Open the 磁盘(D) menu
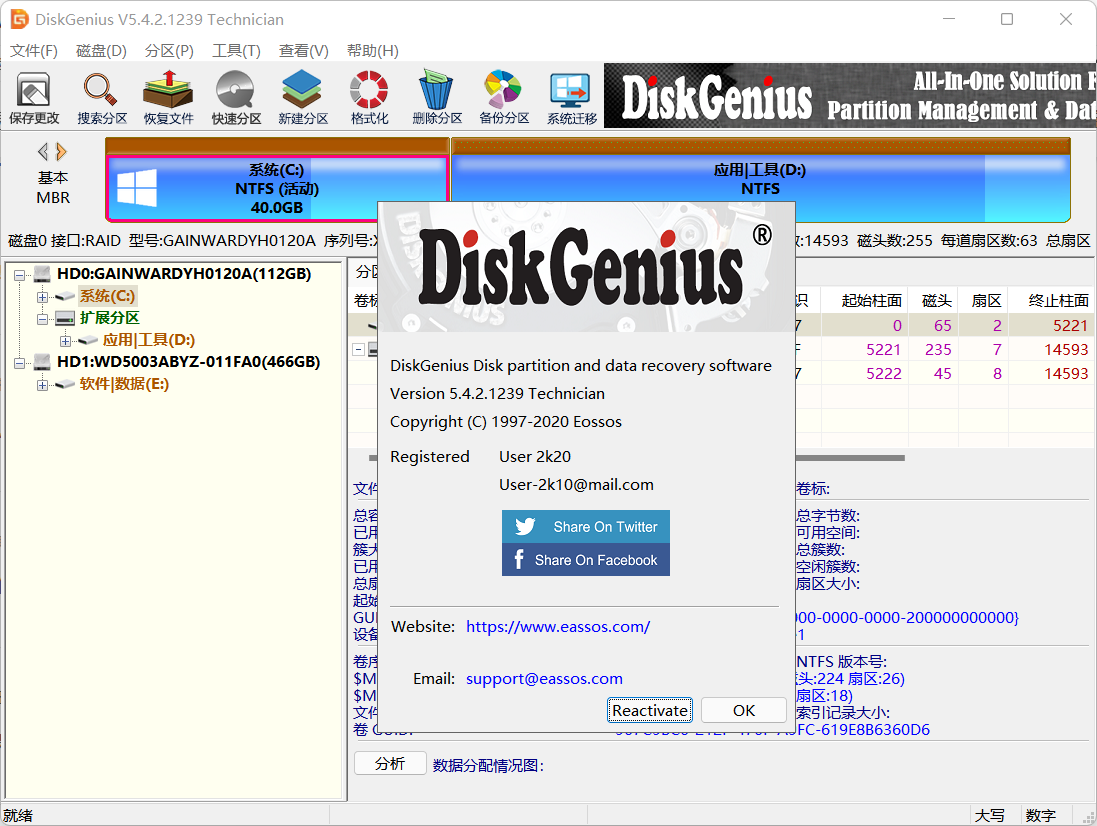The image size is (1097, 826). [x=101, y=50]
